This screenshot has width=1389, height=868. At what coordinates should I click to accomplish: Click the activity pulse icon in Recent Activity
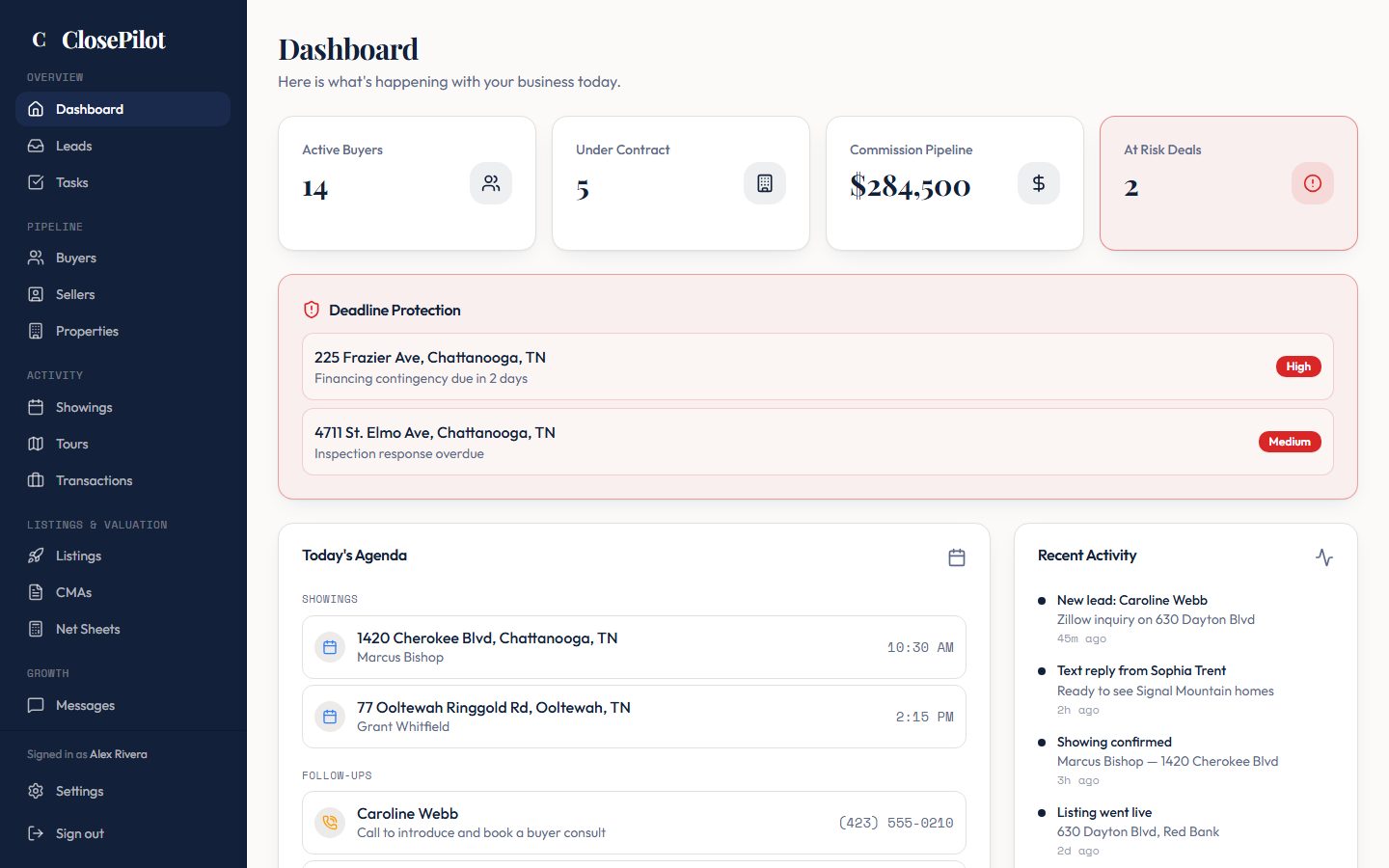click(1324, 557)
